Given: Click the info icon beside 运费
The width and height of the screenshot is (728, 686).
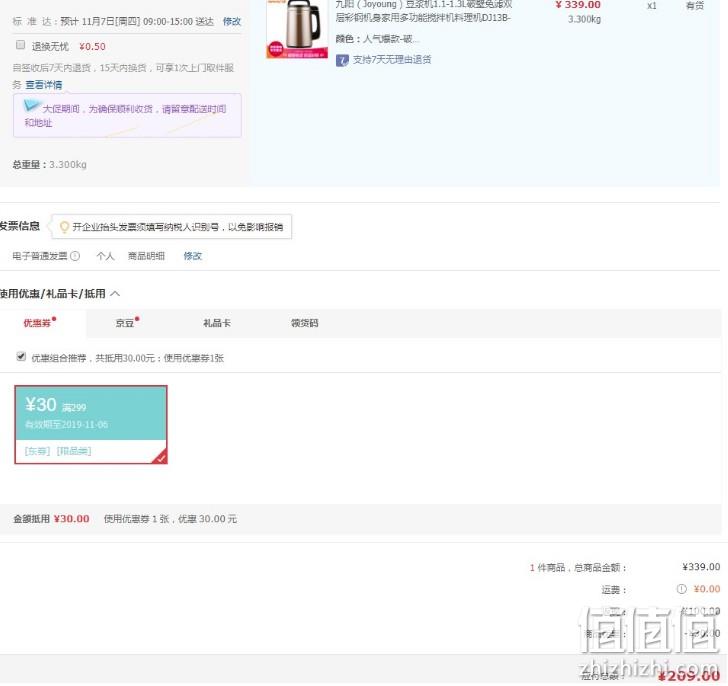Looking at the screenshot, I should pos(681,589).
